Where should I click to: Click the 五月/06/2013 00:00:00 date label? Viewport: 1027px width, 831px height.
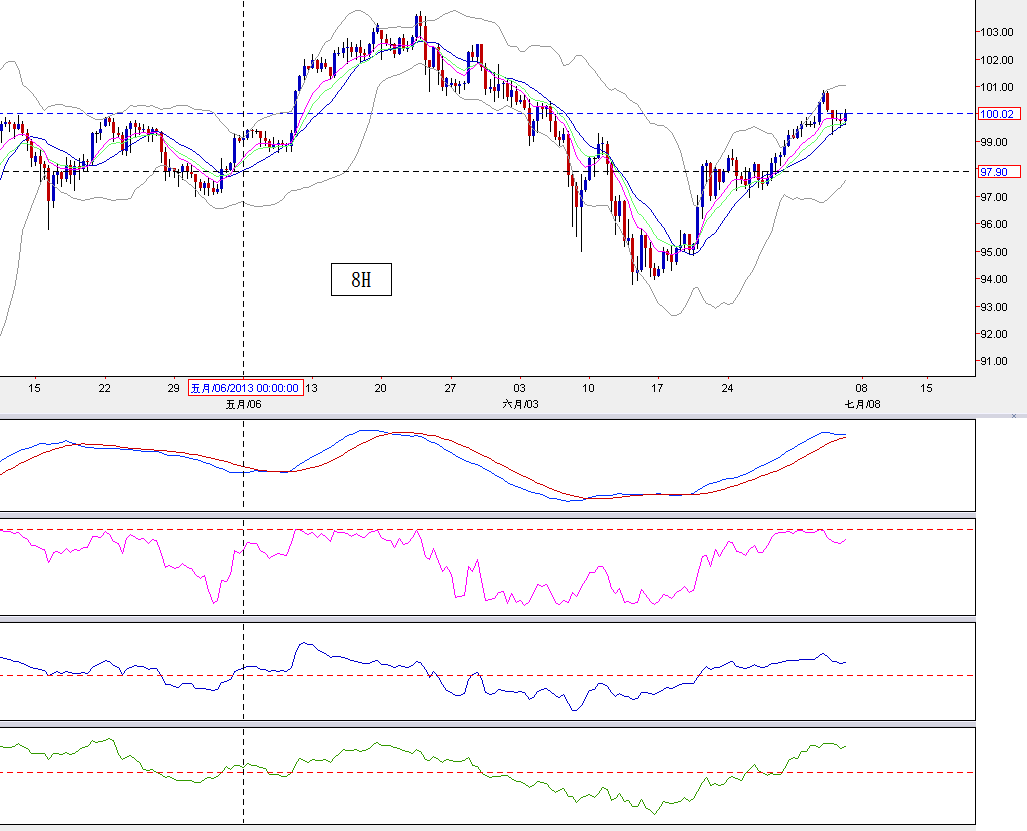[245, 389]
